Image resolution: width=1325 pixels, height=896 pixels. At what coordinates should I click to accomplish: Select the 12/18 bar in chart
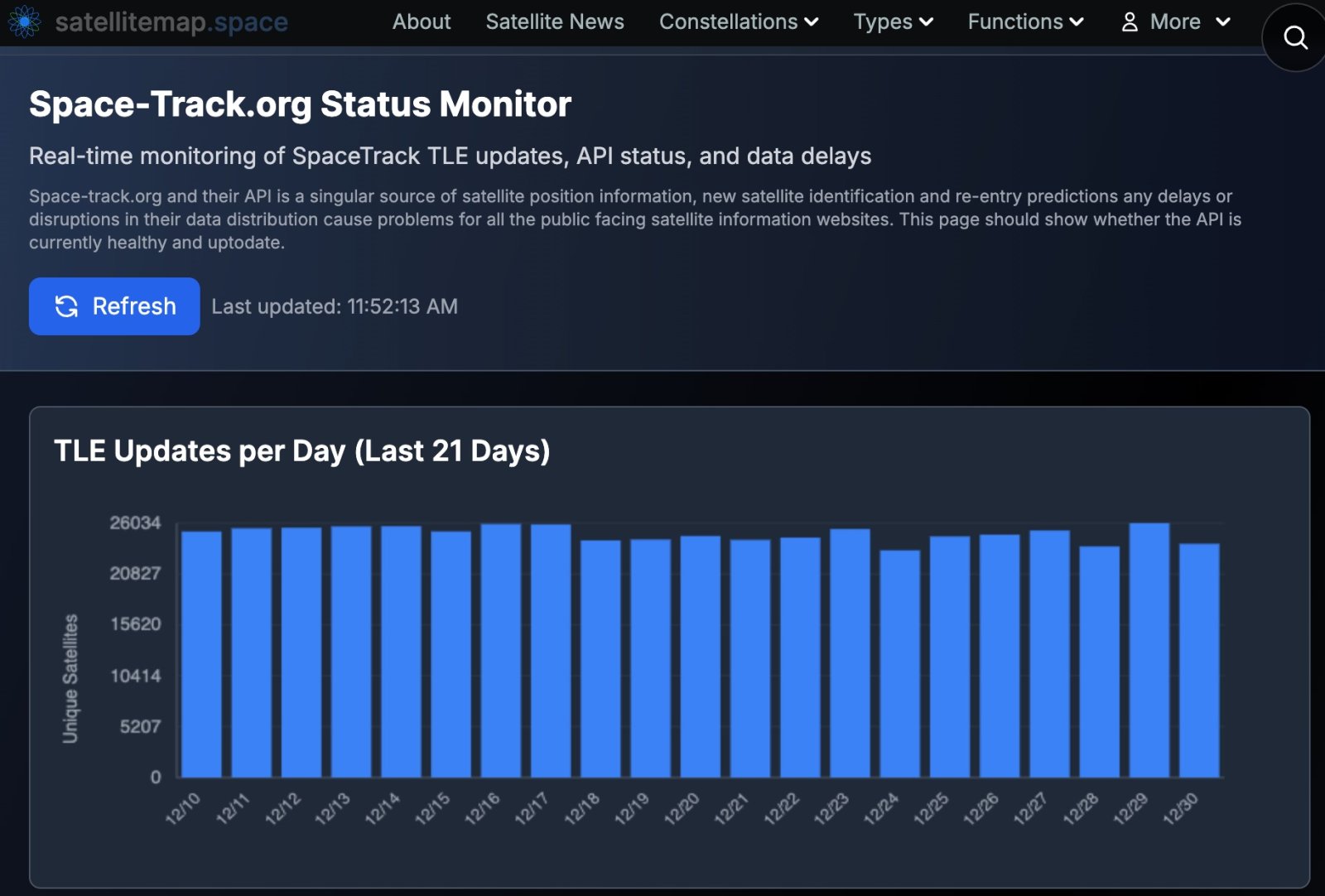click(x=600, y=658)
